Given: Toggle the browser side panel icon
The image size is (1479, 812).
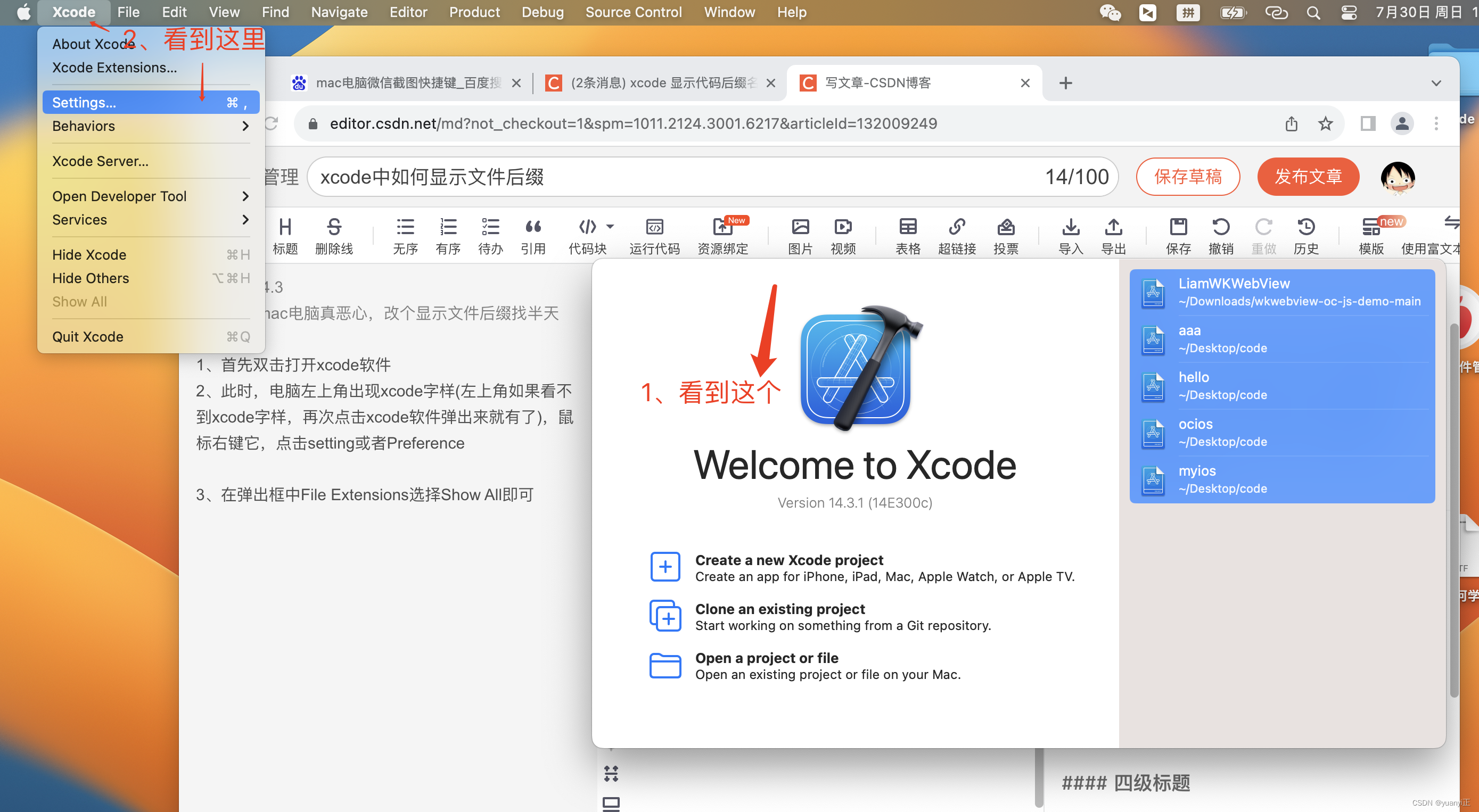Looking at the screenshot, I should click(1368, 123).
